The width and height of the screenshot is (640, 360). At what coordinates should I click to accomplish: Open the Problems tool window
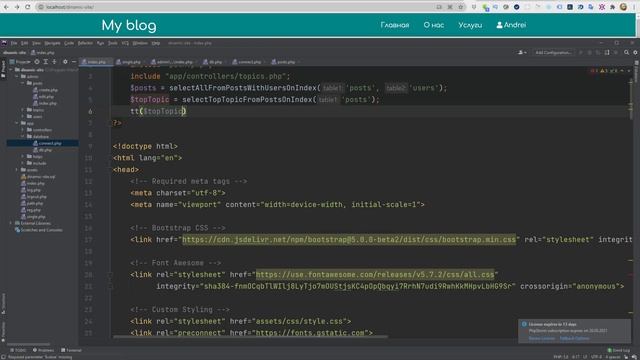coord(43,350)
